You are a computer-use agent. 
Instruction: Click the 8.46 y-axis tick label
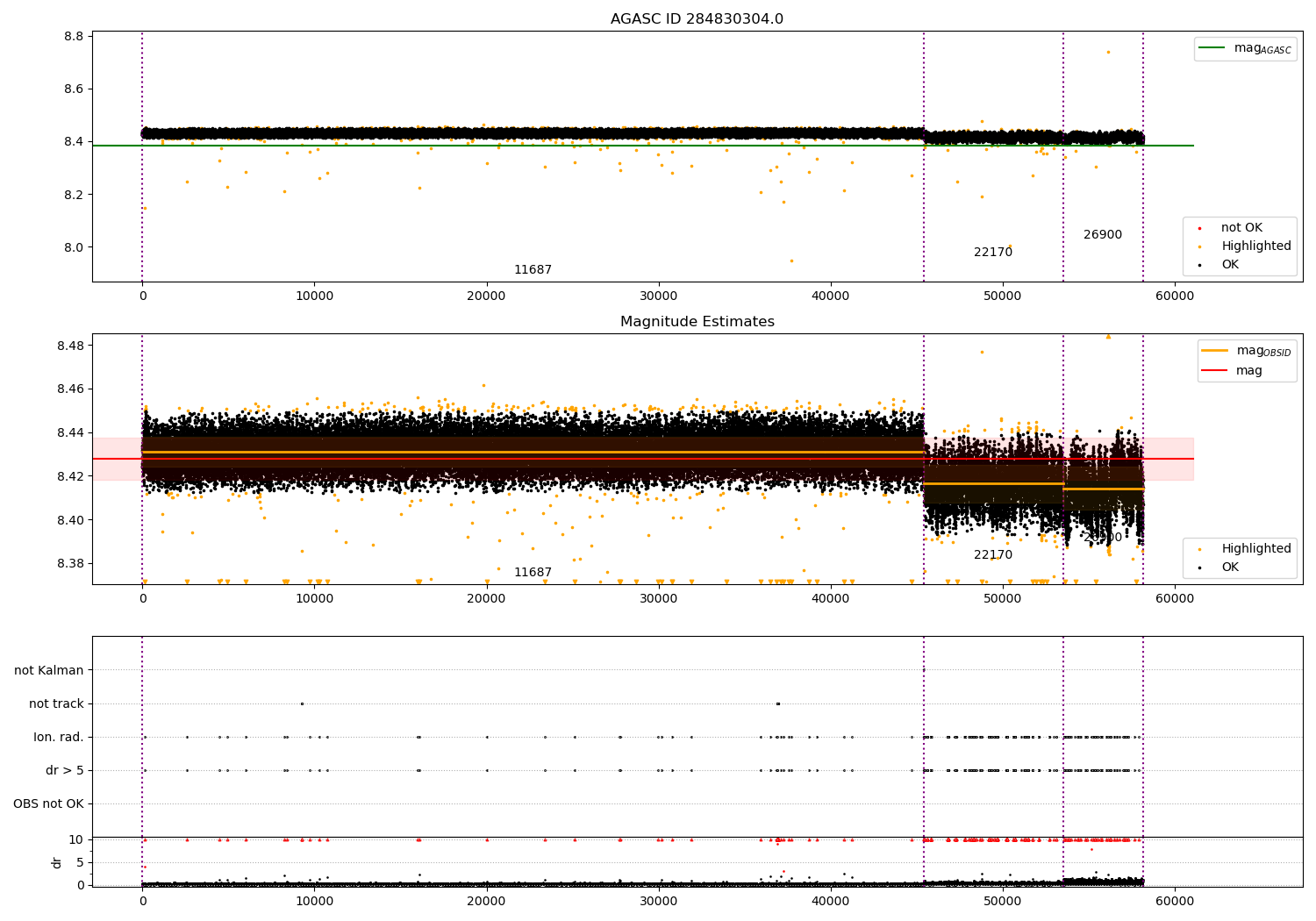coord(70,389)
